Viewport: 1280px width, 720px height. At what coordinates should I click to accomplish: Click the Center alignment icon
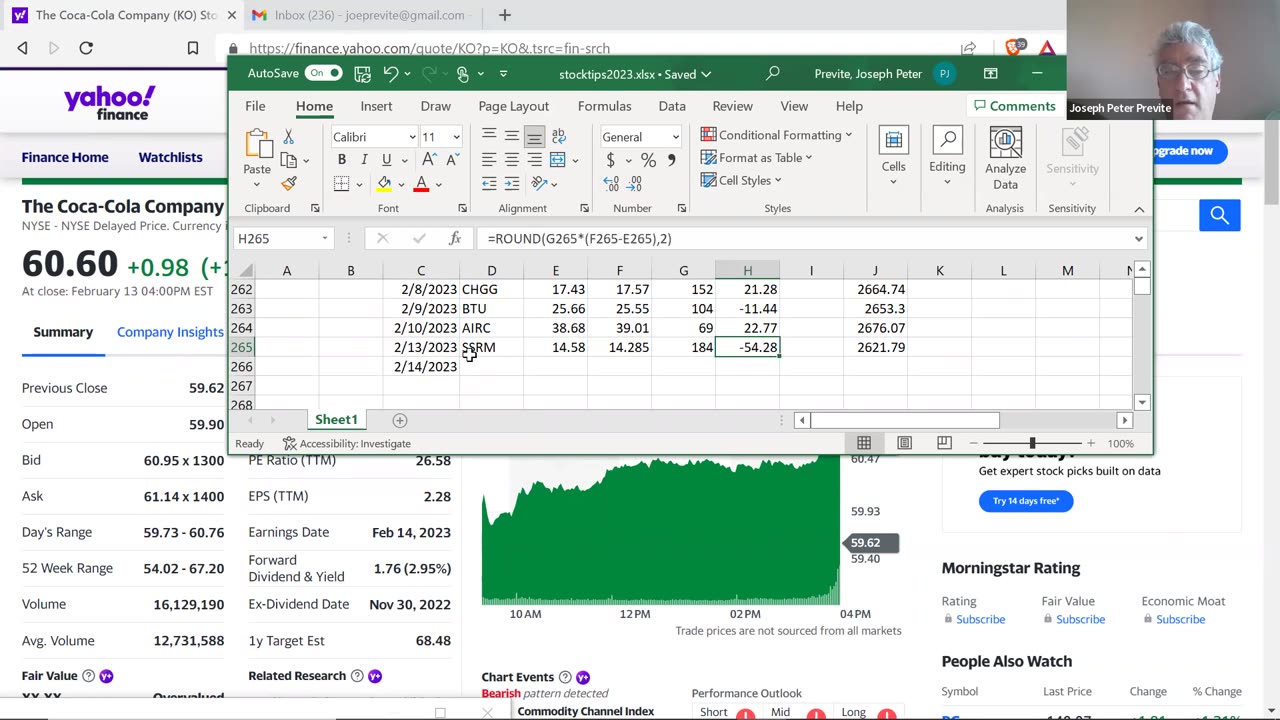512,160
